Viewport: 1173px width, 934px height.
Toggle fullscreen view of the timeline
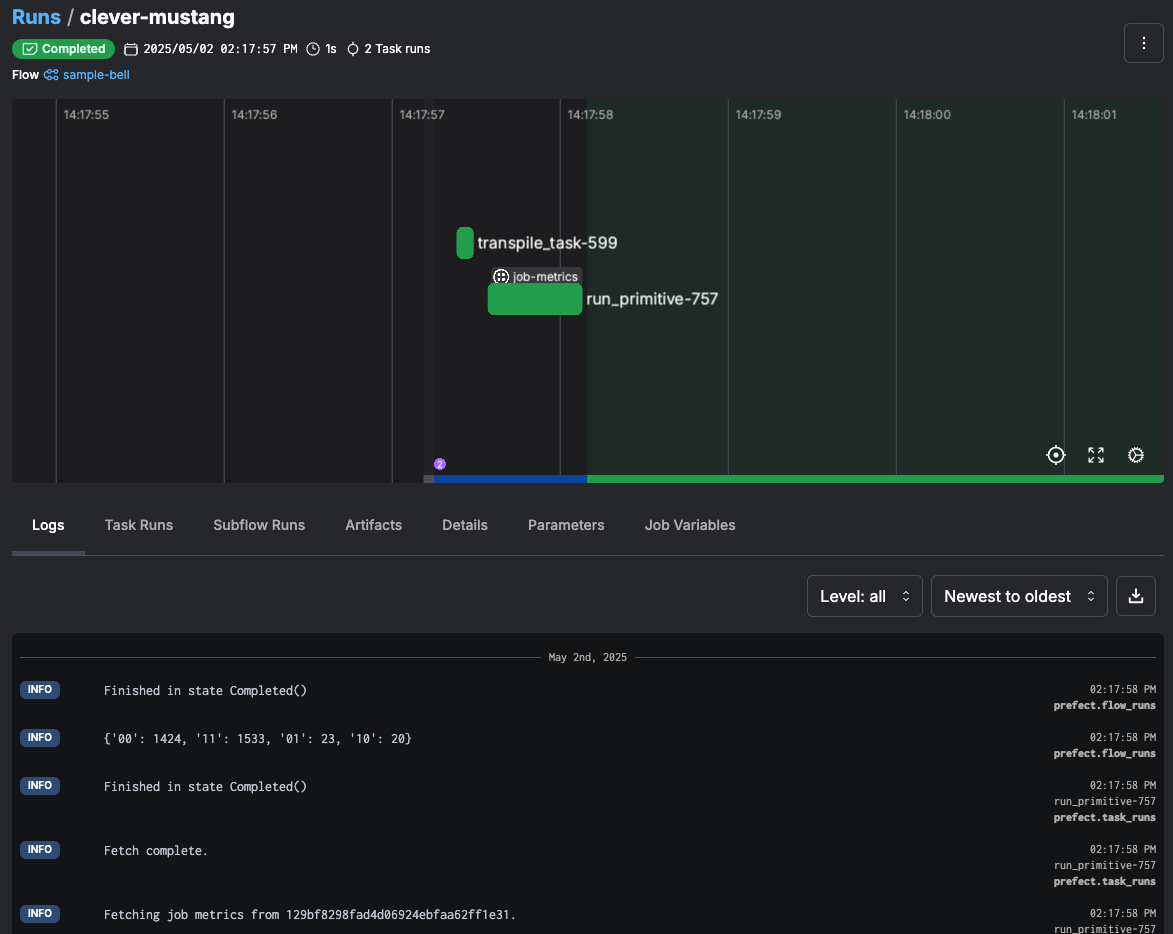(x=1096, y=455)
